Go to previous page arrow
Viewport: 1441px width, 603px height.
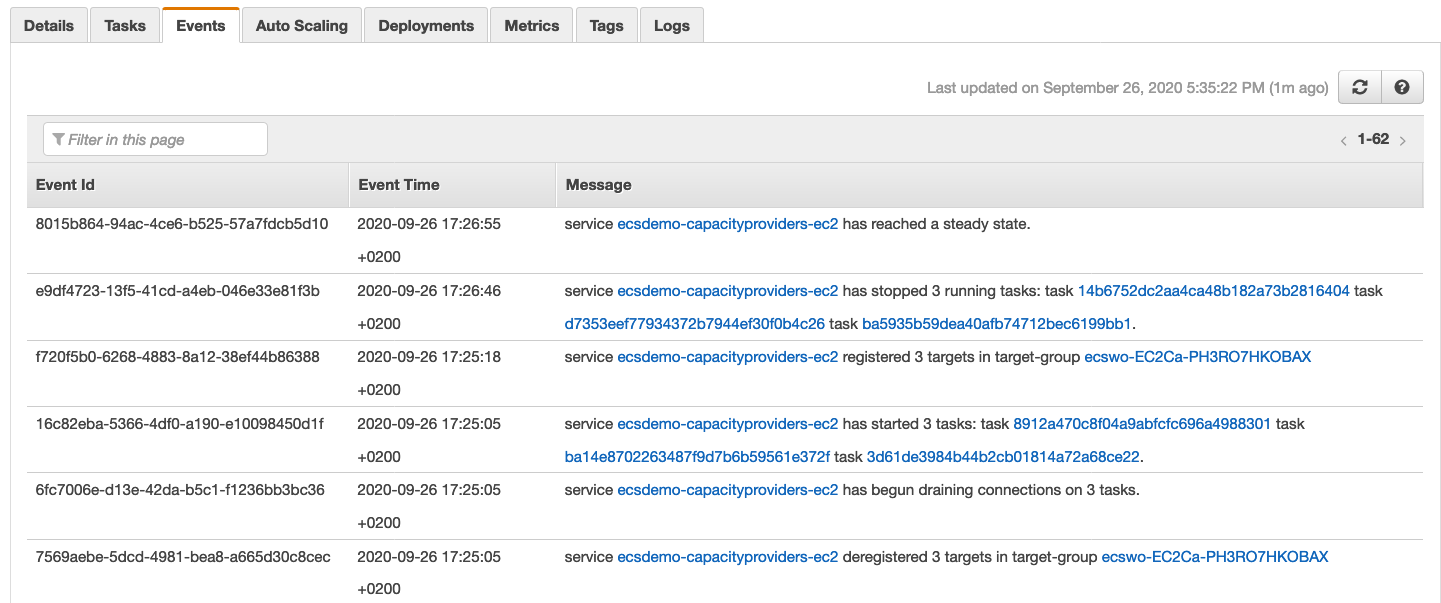coord(1343,141)
